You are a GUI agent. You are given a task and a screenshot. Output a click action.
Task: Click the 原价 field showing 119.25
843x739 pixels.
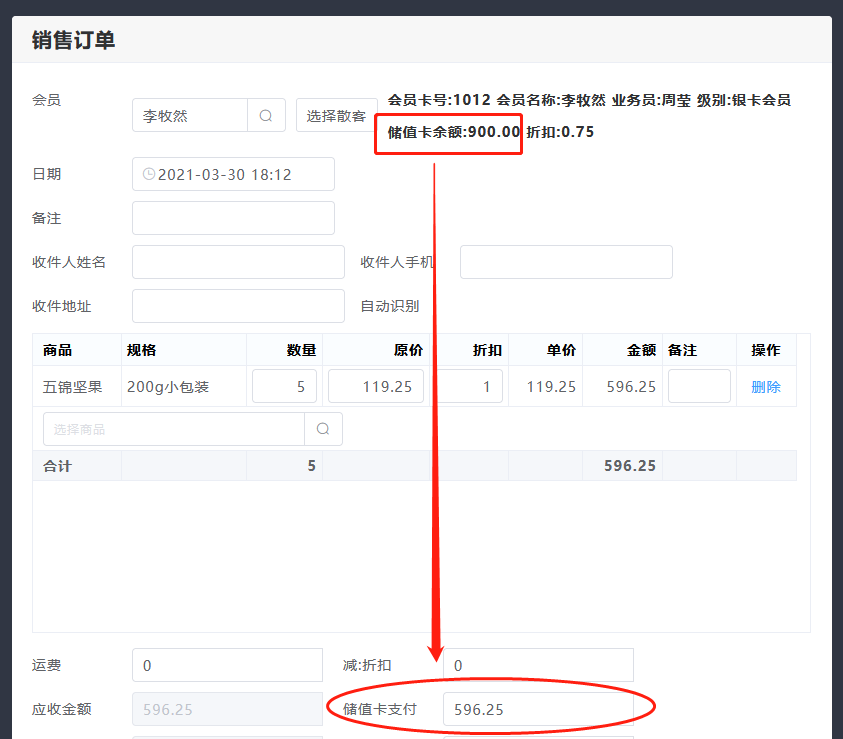coord(376,387)
